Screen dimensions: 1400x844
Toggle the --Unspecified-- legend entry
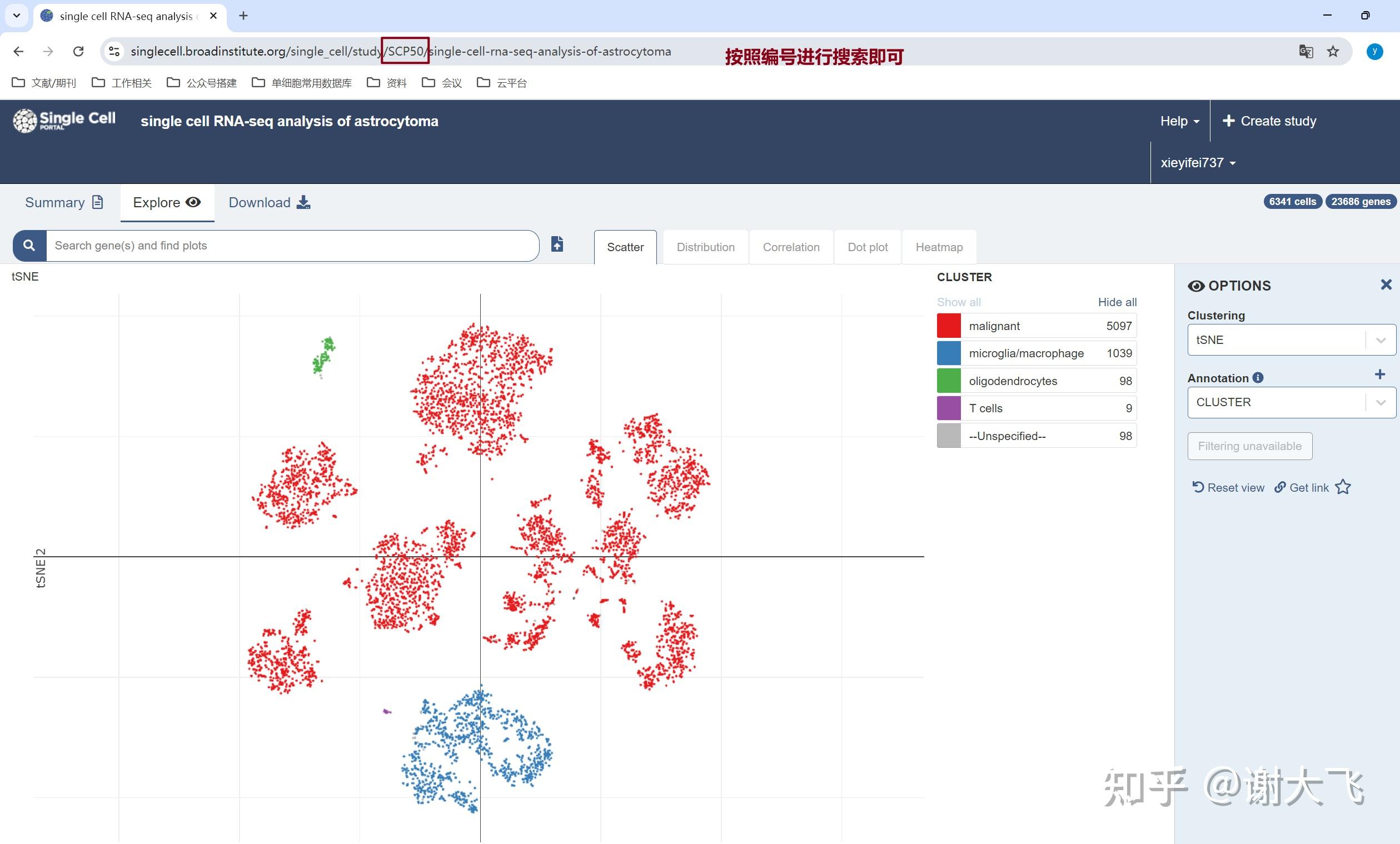(1037, 436)
